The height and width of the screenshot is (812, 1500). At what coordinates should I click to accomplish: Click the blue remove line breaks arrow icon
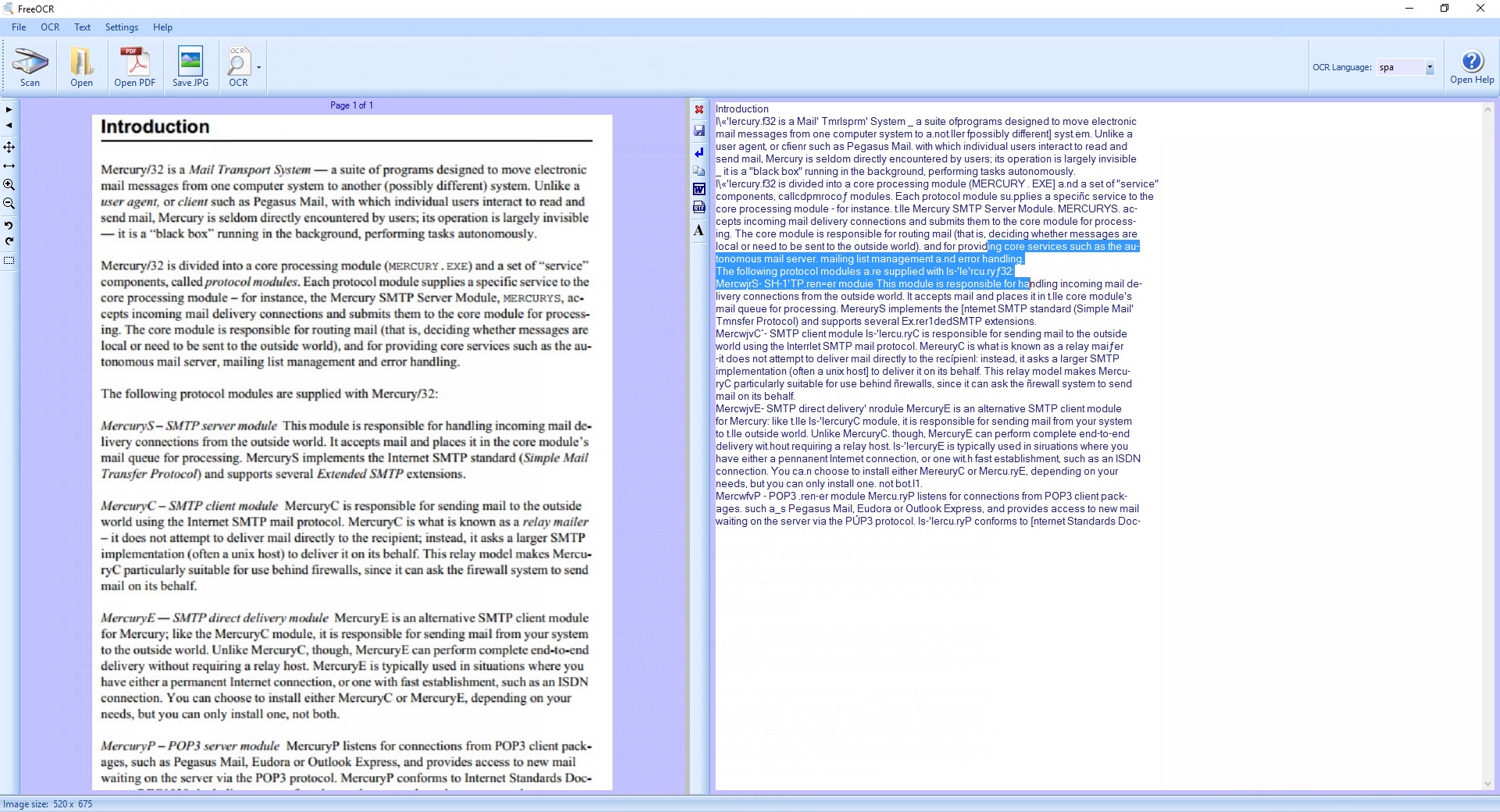click(x=699, y=152)
